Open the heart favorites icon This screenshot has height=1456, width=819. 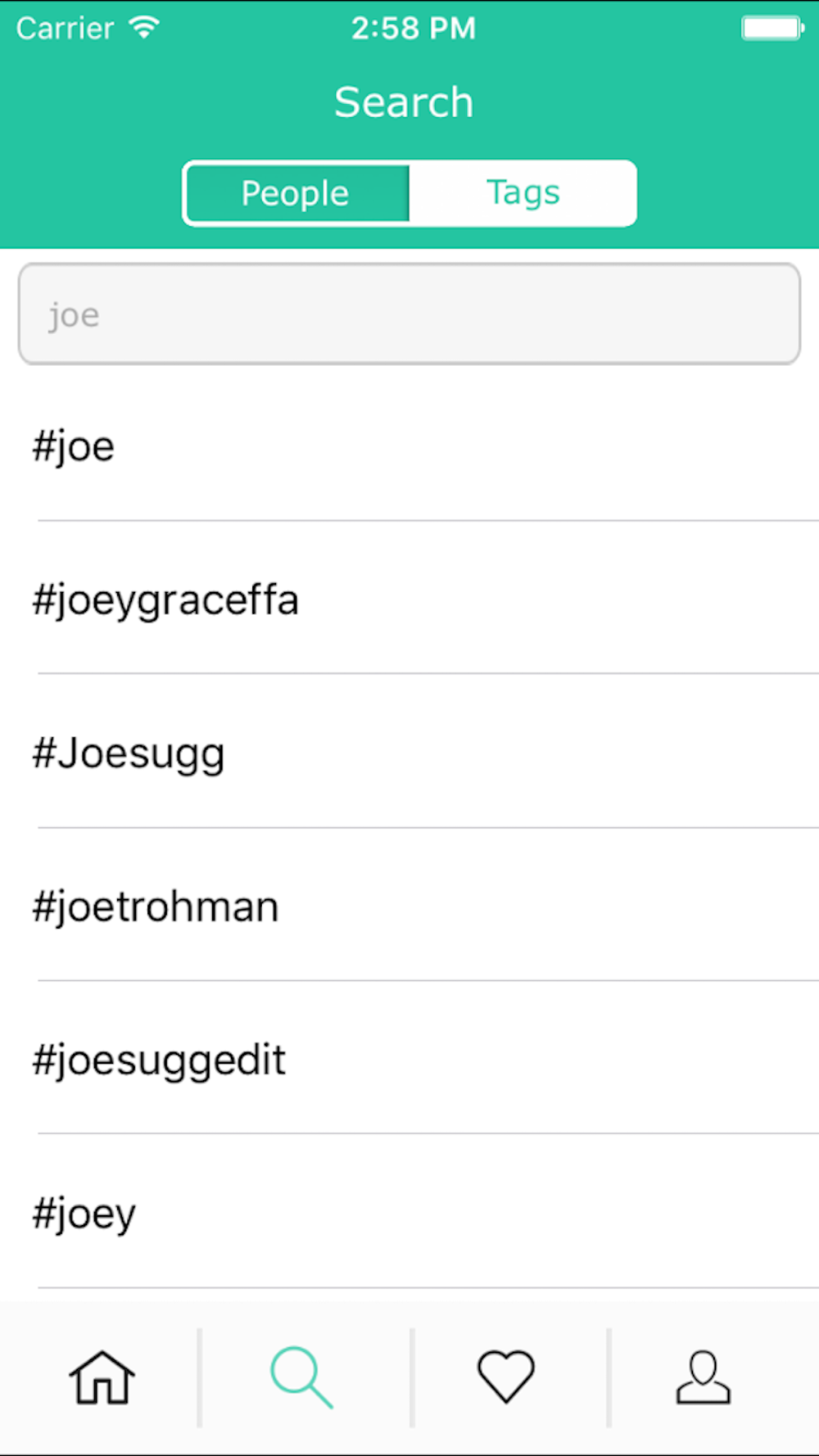tap(505, 1377)
